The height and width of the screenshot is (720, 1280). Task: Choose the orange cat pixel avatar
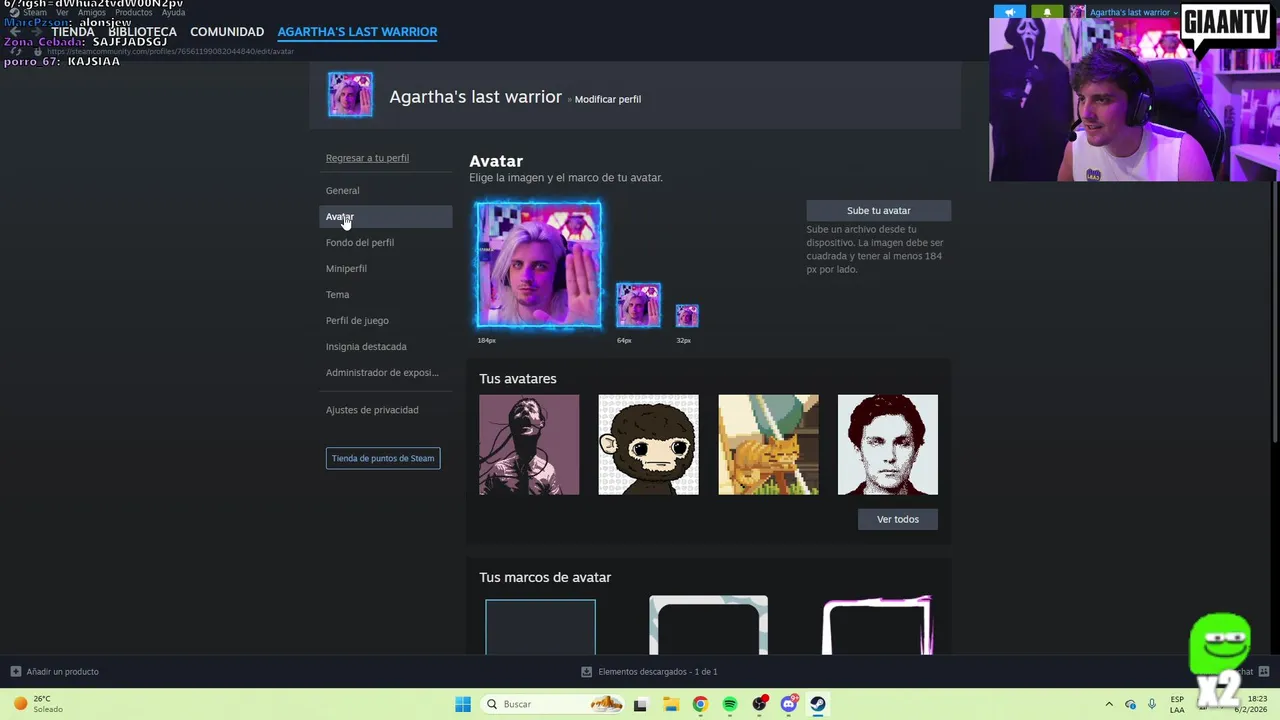pyautogui.click(x=768, y=444)
